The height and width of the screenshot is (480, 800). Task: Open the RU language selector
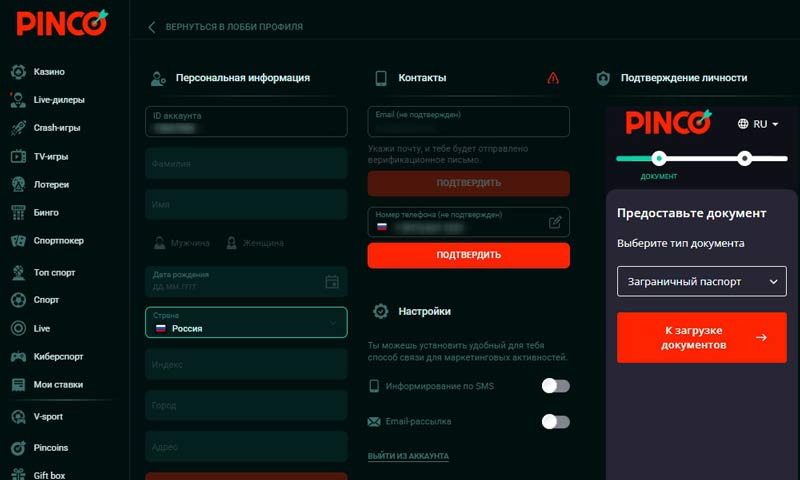758,124
